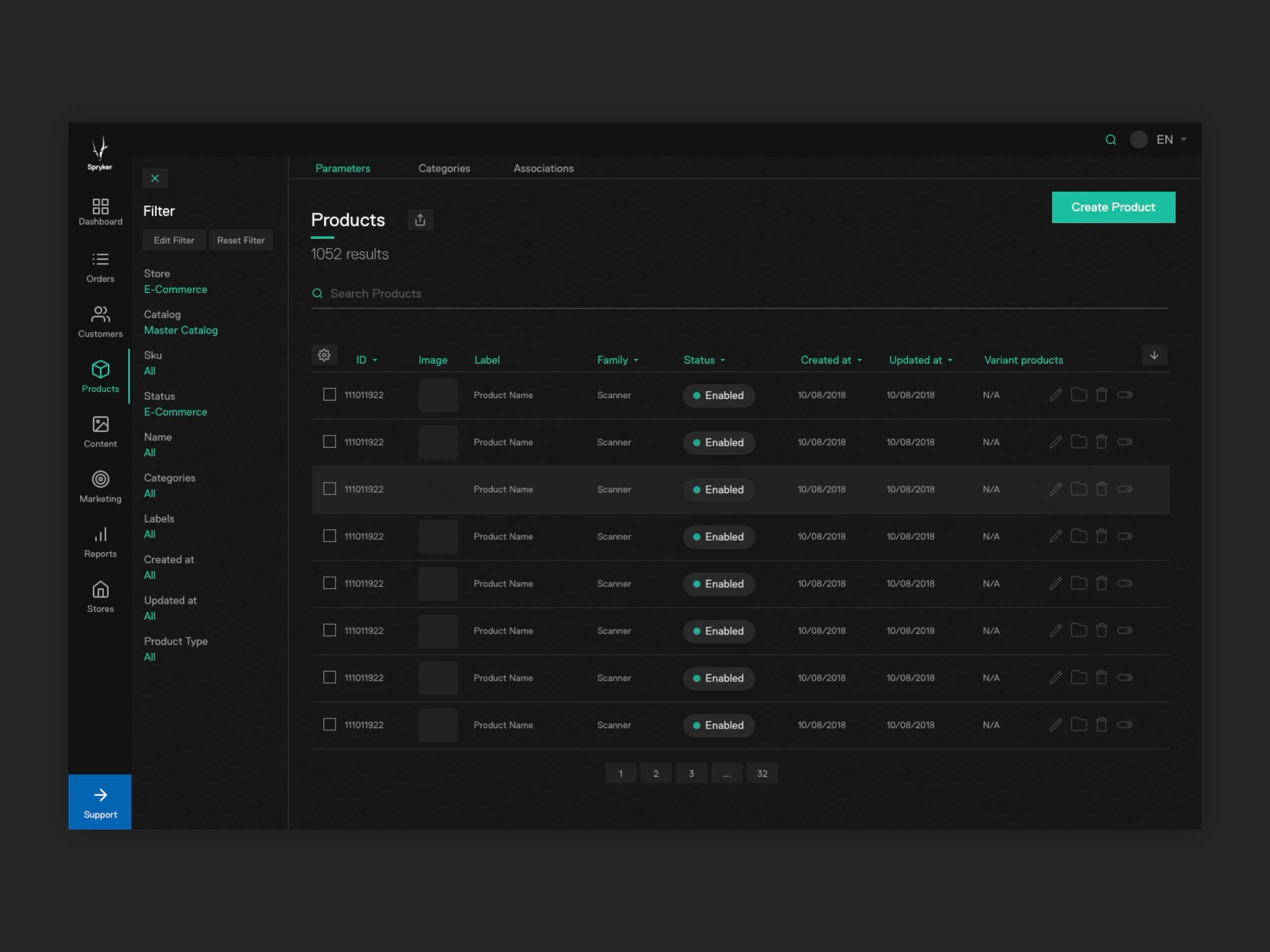Click the trash icon in the last row

1101,725
